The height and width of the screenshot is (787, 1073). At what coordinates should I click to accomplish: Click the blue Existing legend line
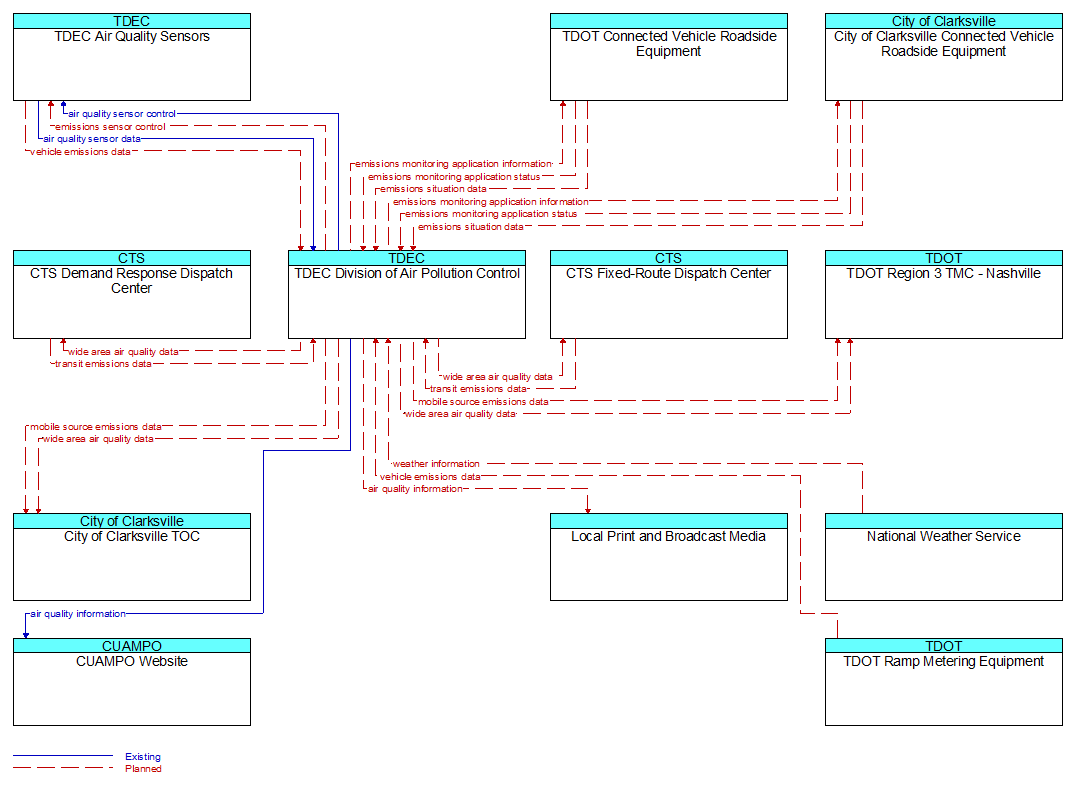63,756
